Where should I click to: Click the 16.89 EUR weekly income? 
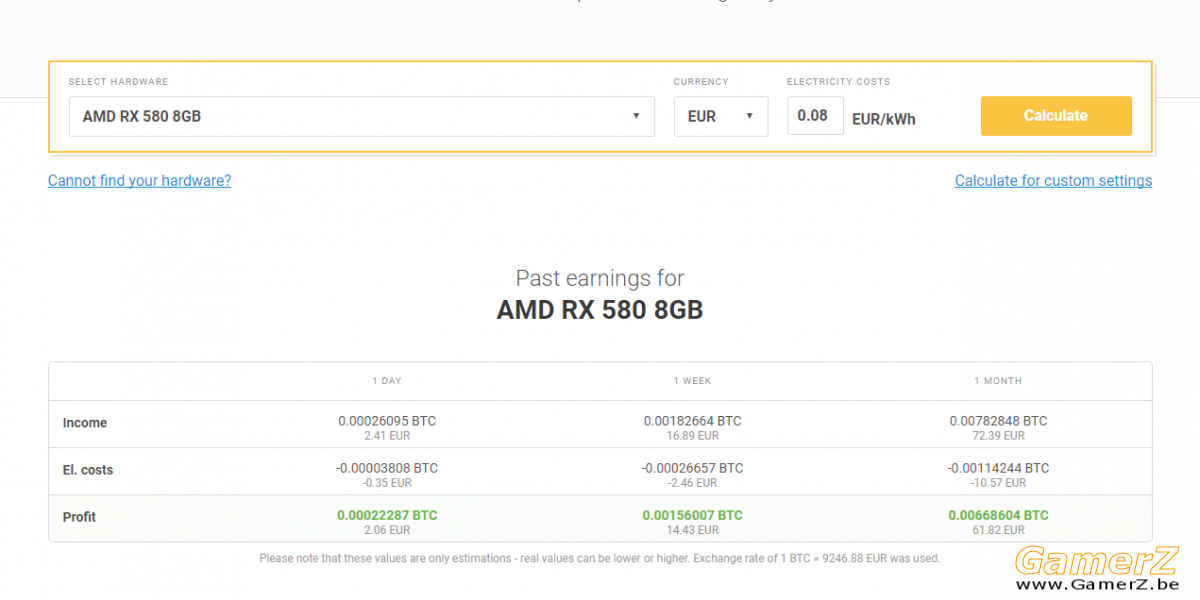point(692,436)
